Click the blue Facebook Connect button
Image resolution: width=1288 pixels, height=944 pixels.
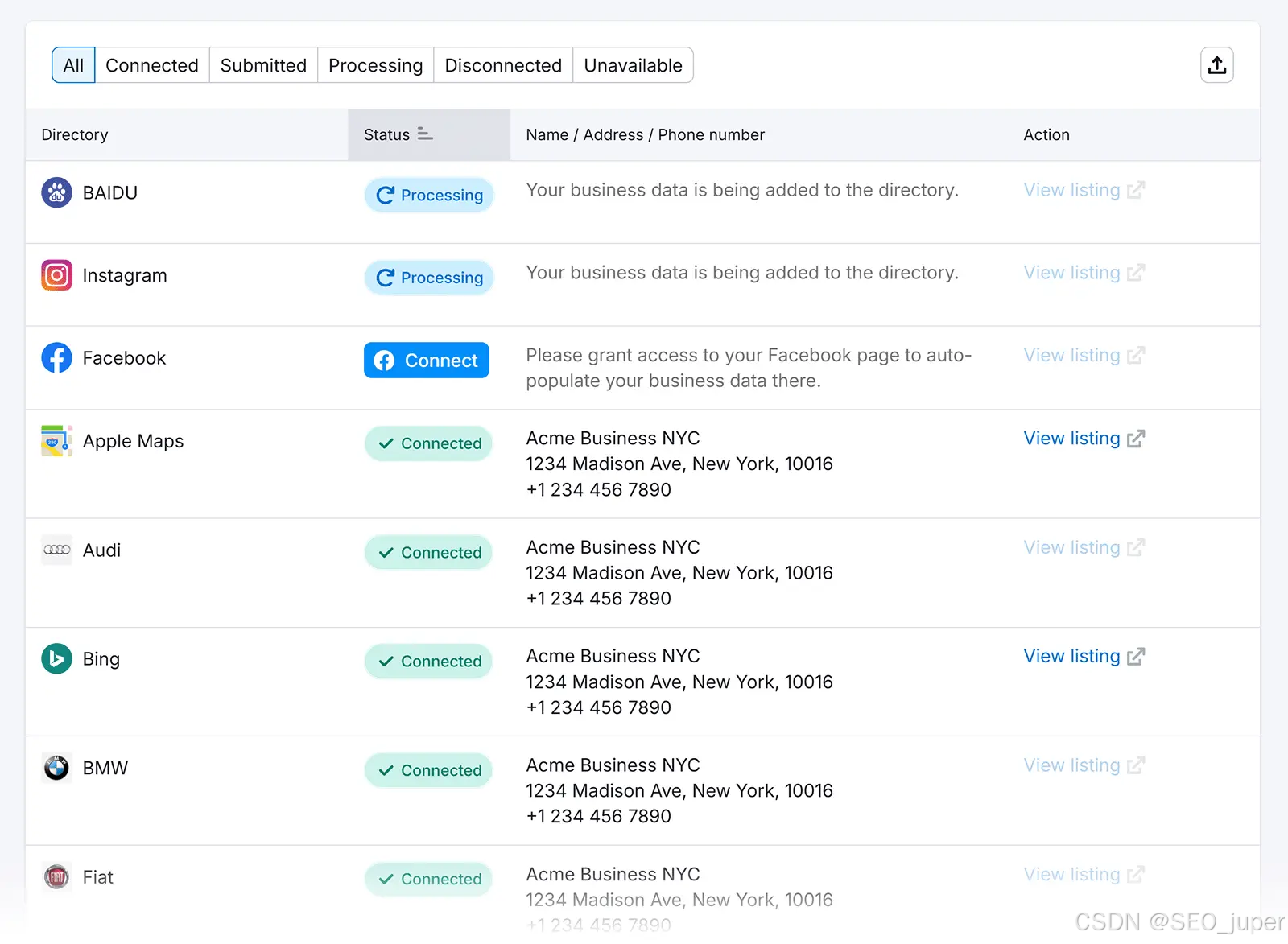[427, 361]
